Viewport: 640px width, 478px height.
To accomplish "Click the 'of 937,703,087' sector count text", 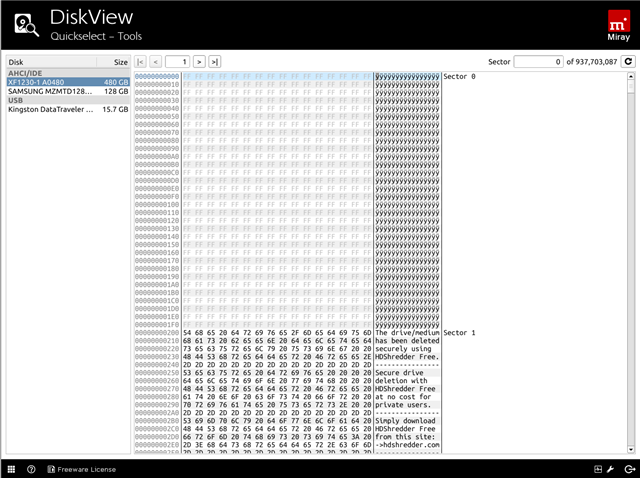I will tap(592, 62).
